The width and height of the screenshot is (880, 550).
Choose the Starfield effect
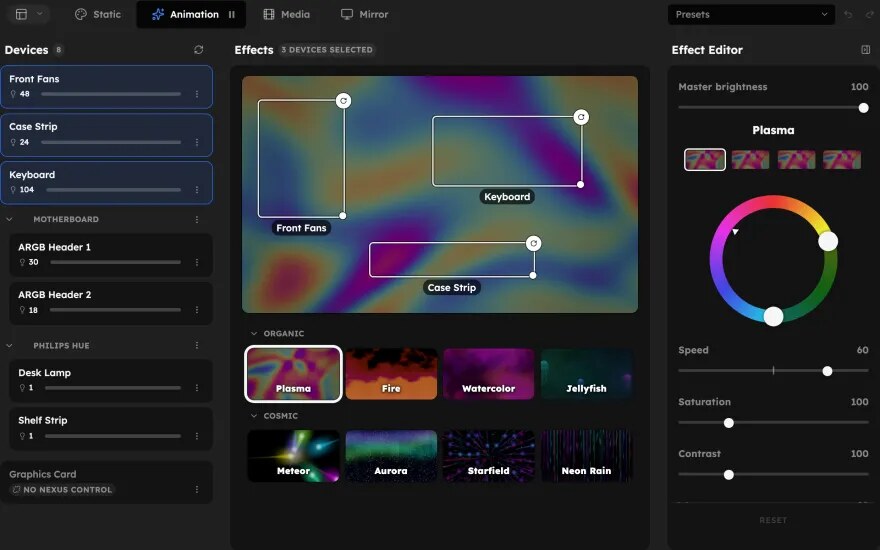(x=489, y=456)
